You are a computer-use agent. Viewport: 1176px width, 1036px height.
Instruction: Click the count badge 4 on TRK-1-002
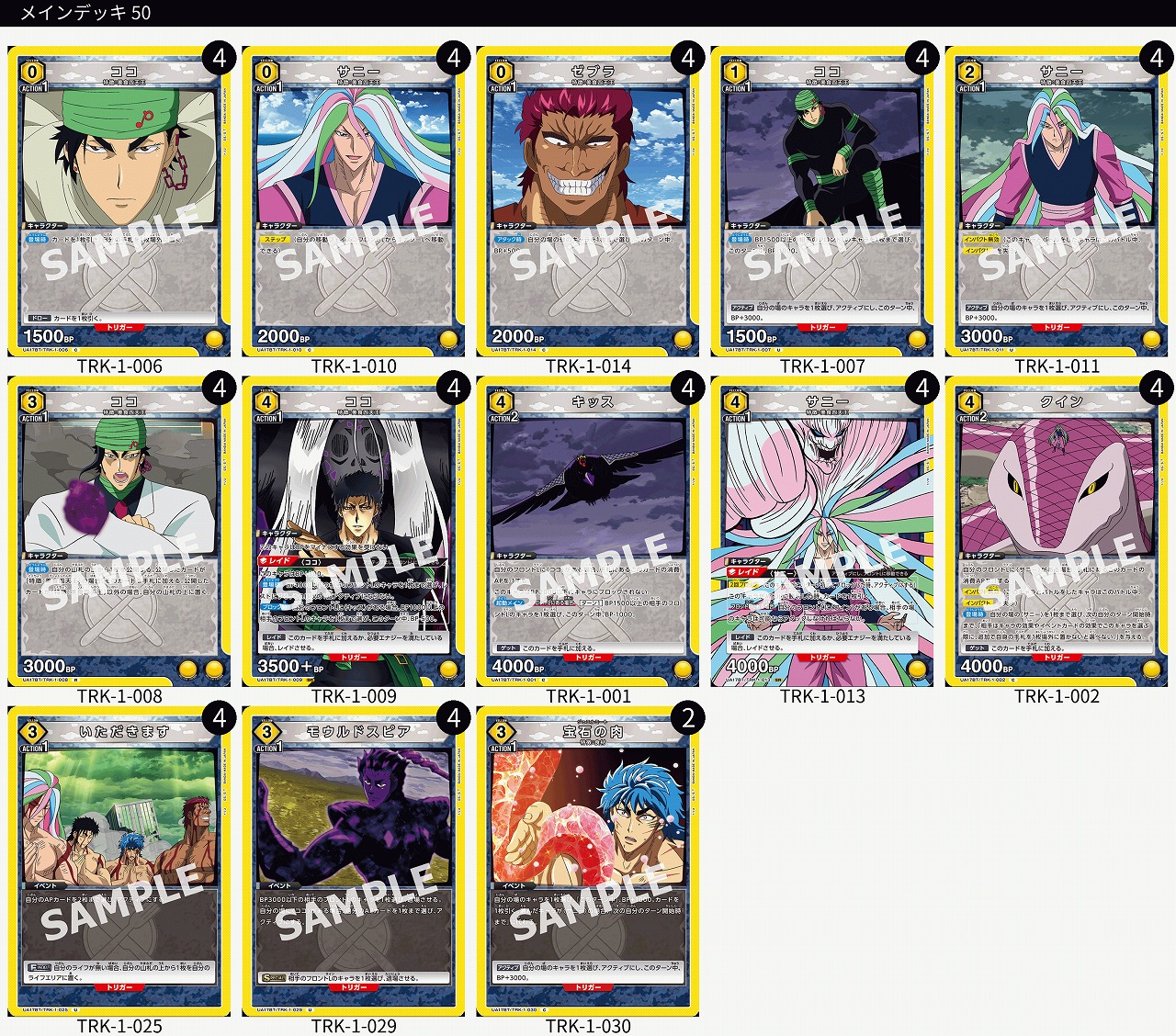pos(1157,388)
